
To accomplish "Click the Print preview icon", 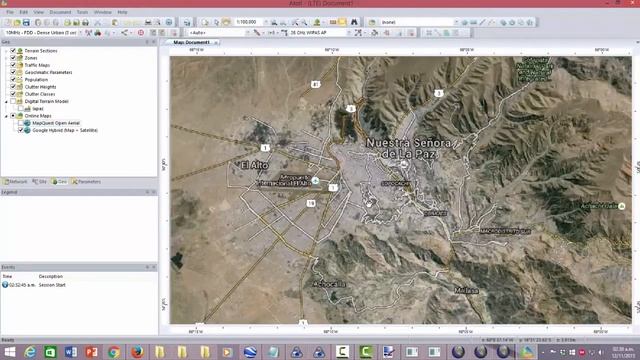I will pos(158,22).
